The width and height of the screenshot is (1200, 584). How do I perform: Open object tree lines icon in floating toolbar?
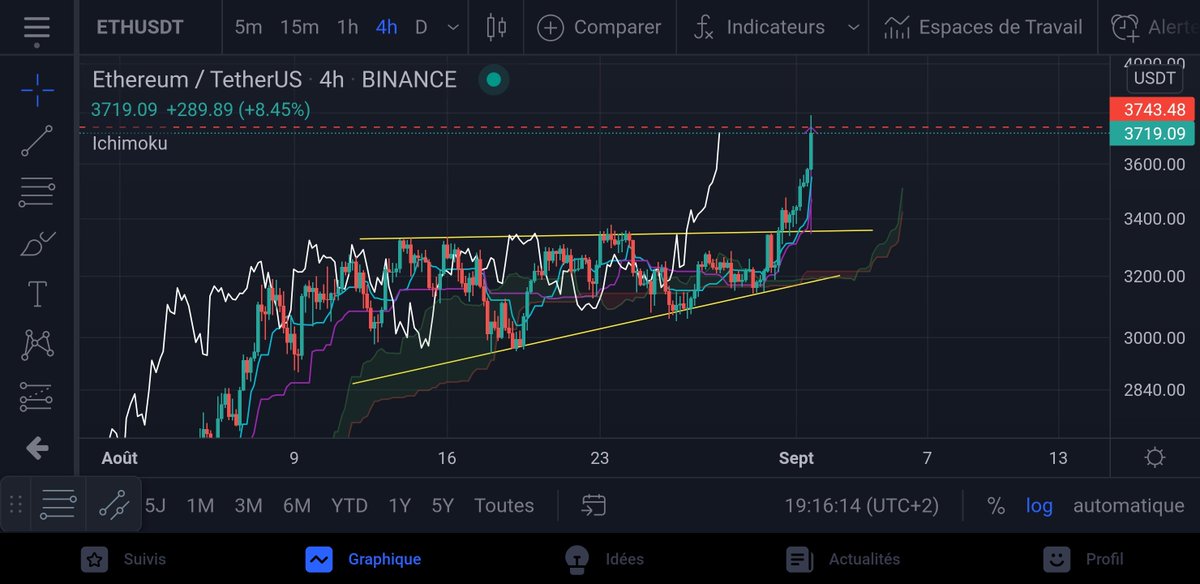pyautogui.click(x=58, y=506)
